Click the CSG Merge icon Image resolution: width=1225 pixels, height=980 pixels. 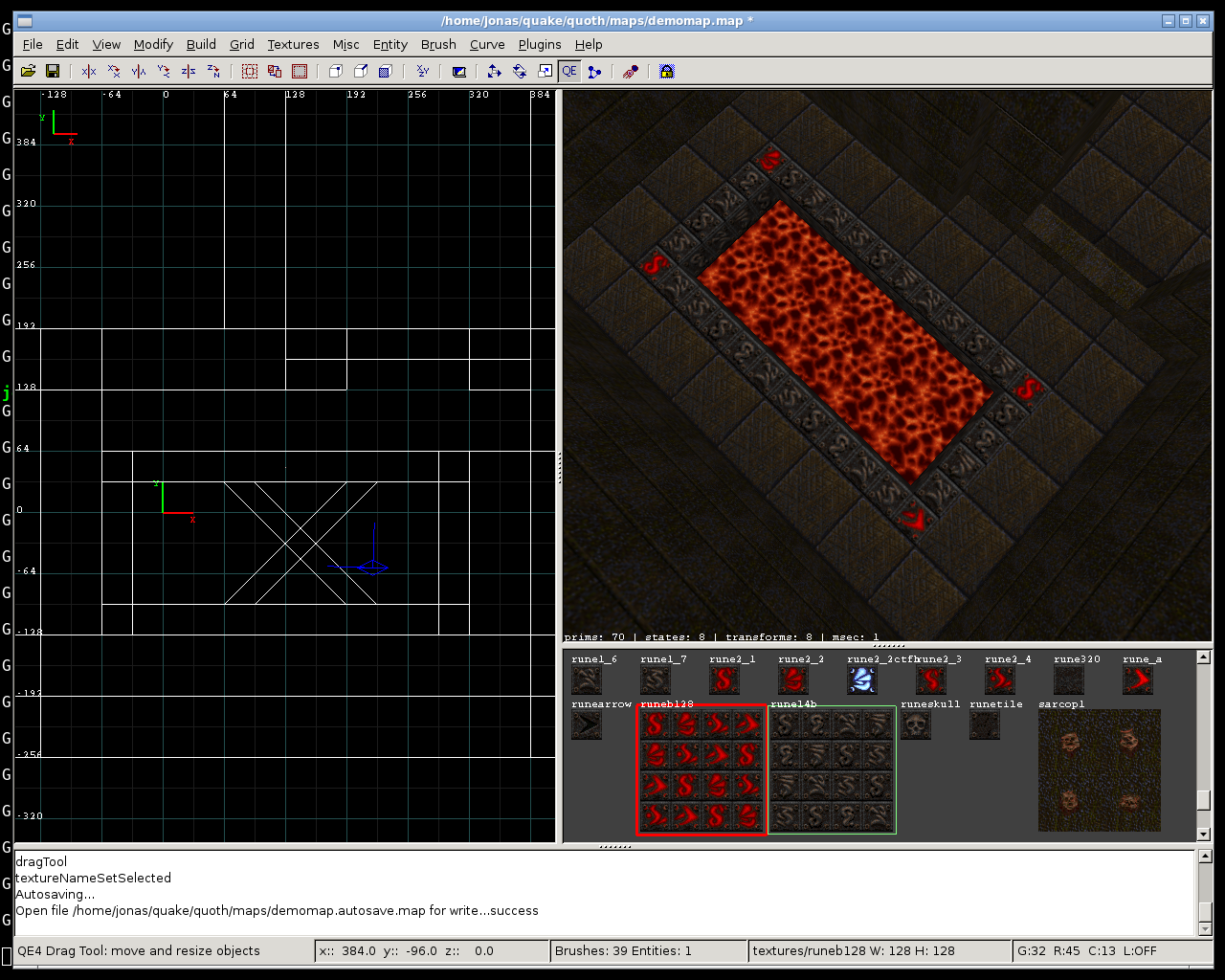(x=361, y=71)
